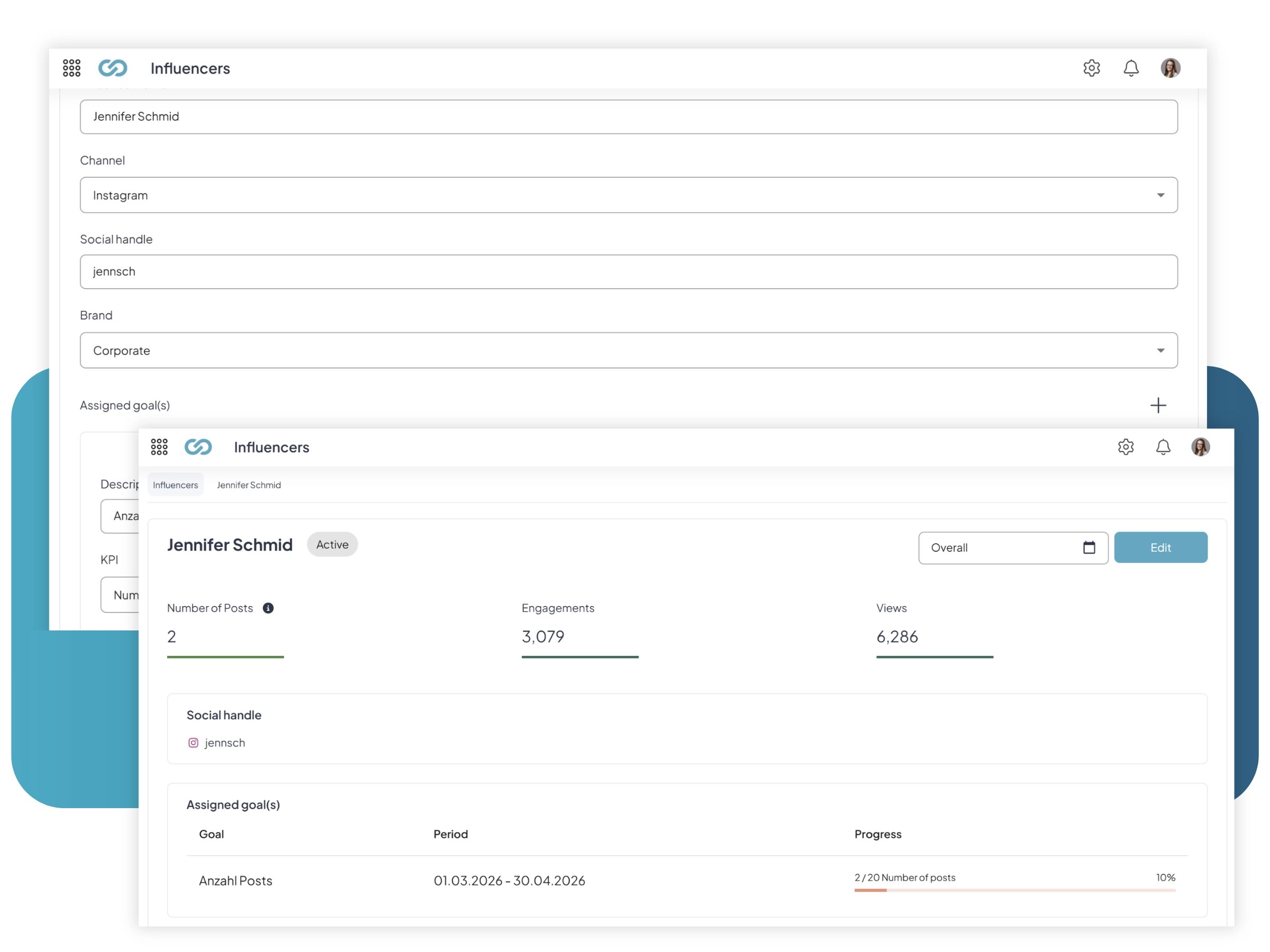Click the chain-link logo in front window
Image resolution: width=1270 pixels, height=952 pixels.
198,446
